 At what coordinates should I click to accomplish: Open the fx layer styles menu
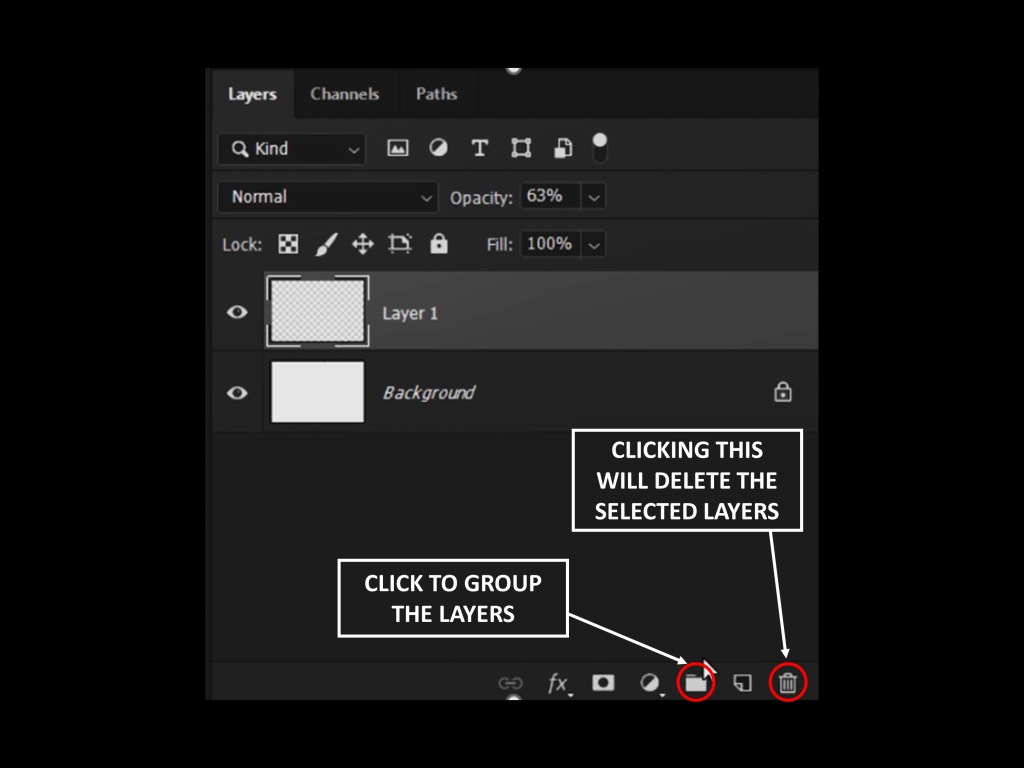558,684
